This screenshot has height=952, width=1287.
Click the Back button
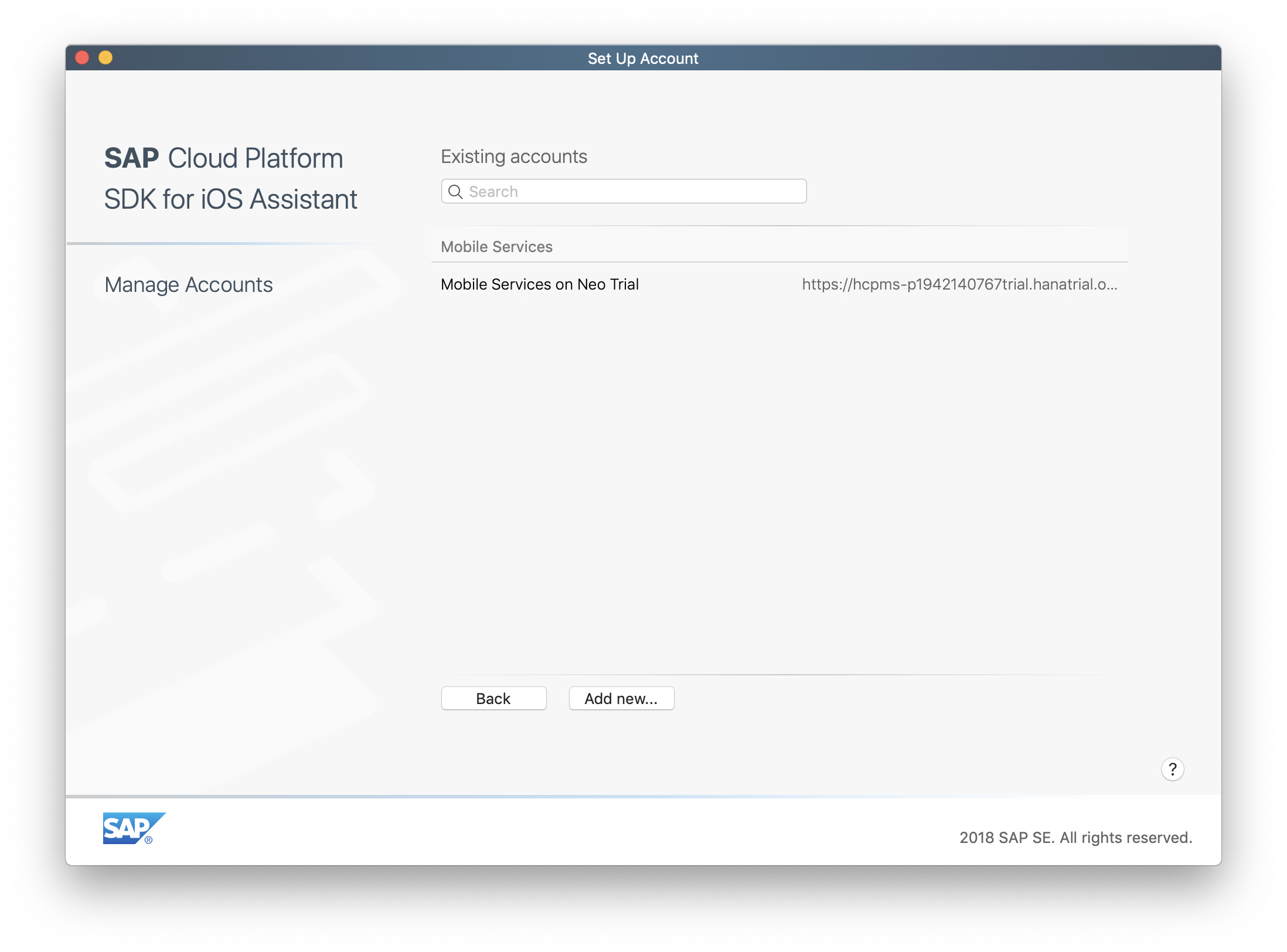pyautogui.click(x=493, y=698)
